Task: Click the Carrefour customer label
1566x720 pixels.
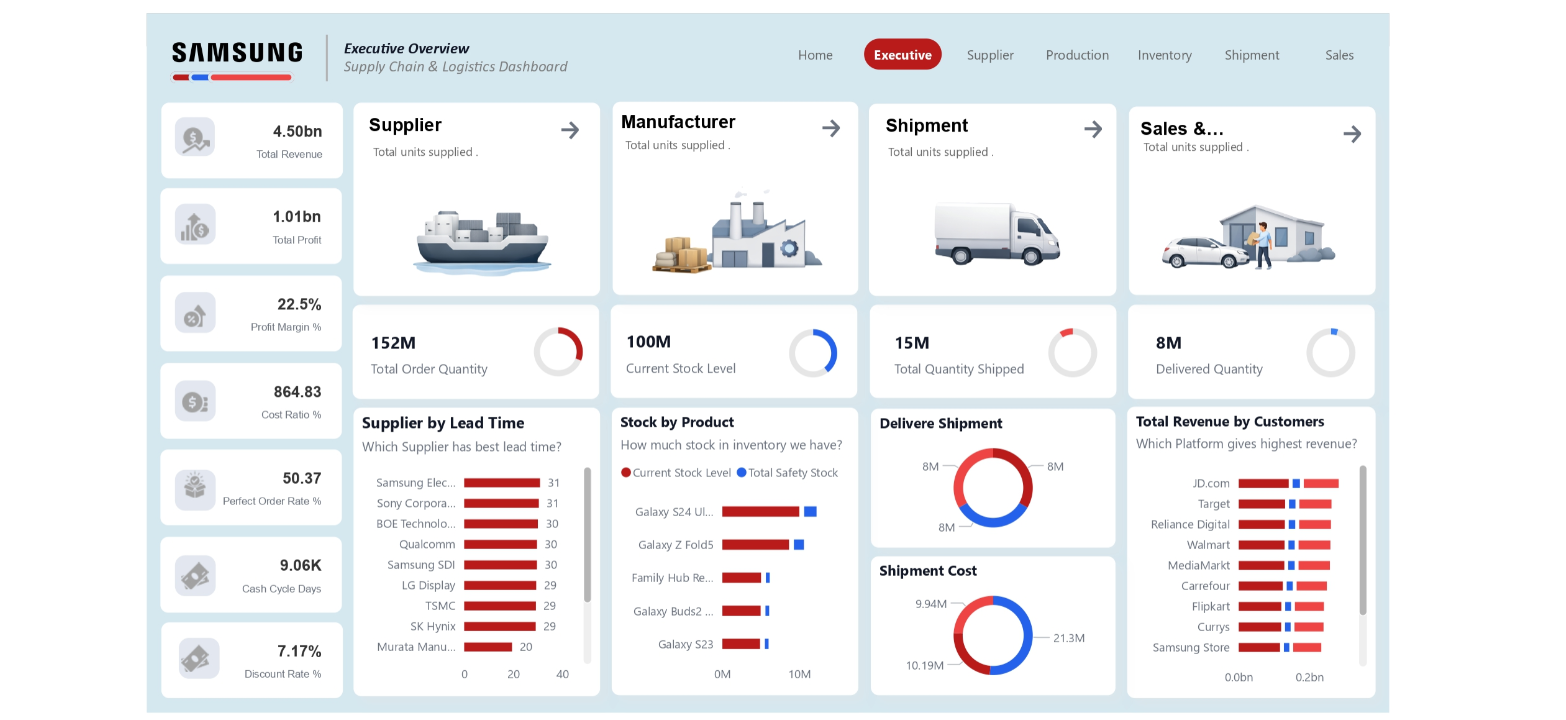Action: (1205, 586)
